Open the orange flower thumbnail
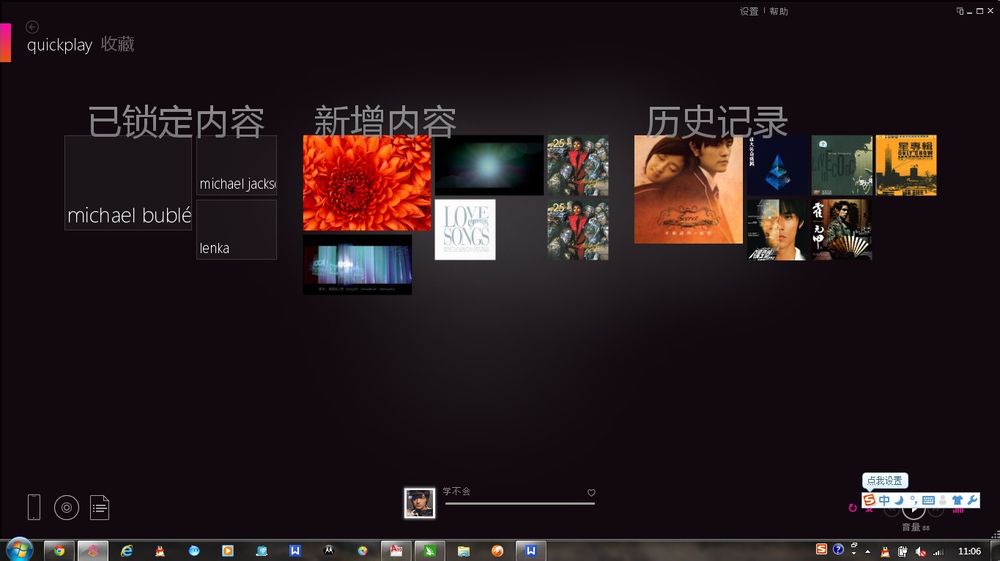The image size is (1000, 561). coord(367,183)
